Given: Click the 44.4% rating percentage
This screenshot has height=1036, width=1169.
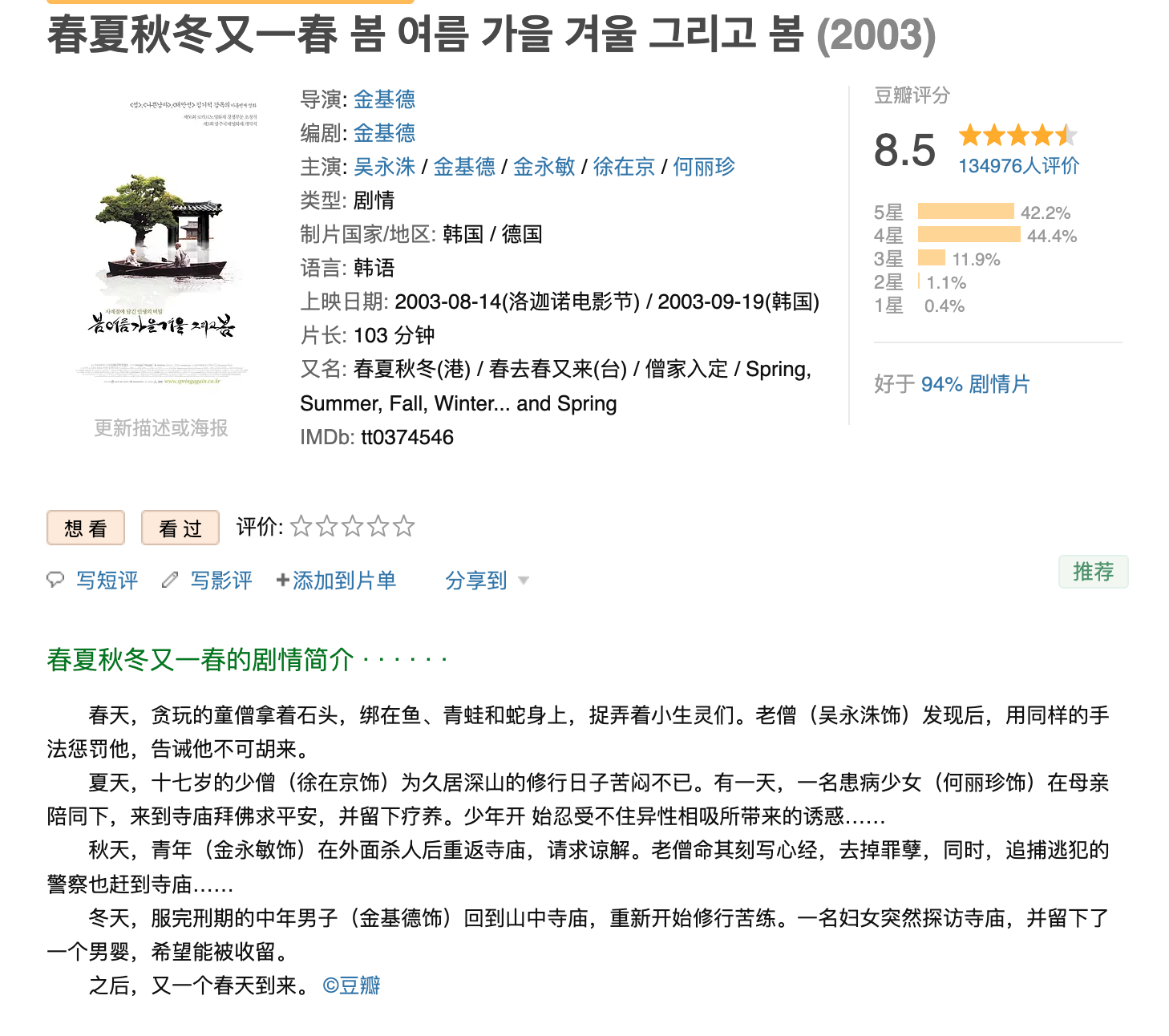Looking at the screenshot, I should [x=1052, y=236].
